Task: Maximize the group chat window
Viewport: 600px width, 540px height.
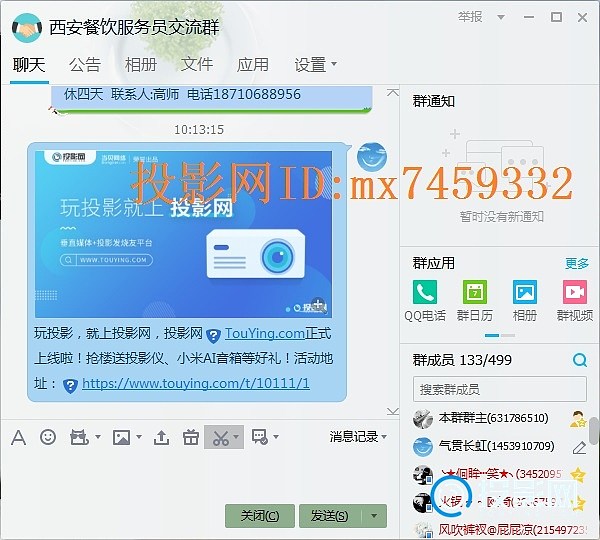Action: [556, 17]
